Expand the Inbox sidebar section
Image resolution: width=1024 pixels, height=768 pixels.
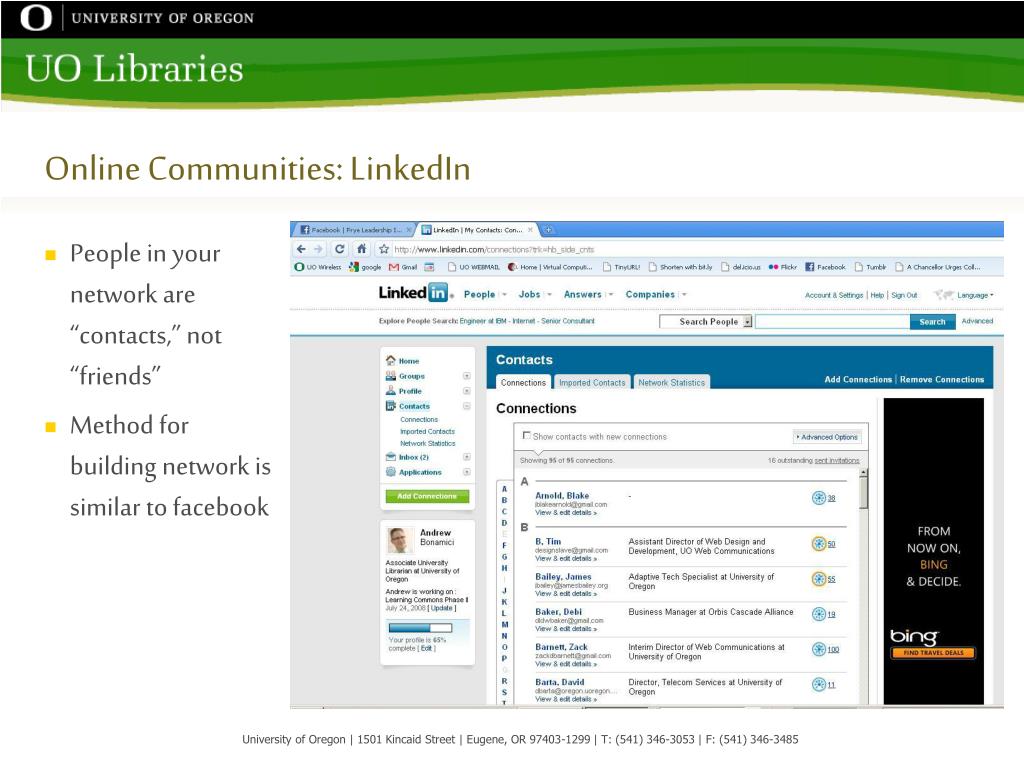[x=467, y=457]
